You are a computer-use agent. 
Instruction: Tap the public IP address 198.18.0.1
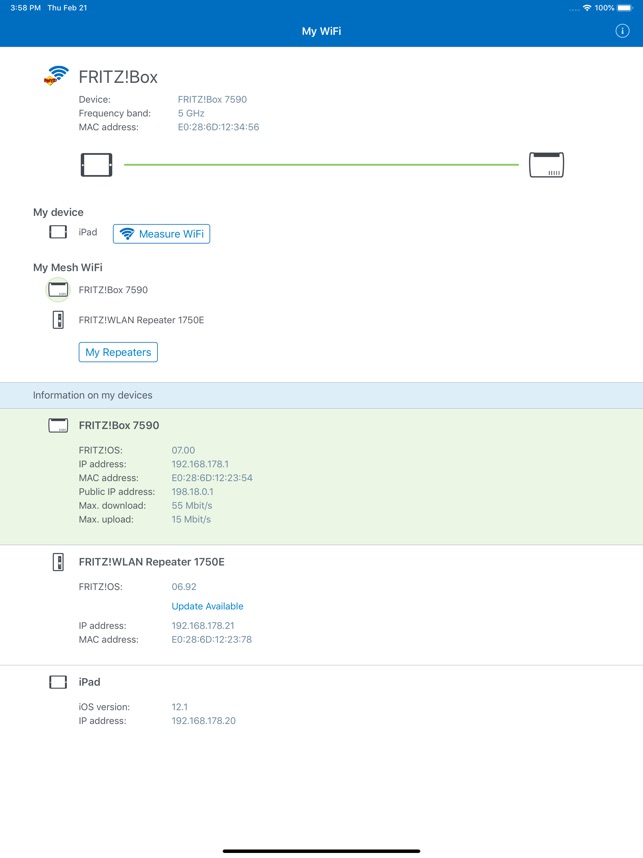[x=193, y=492]
